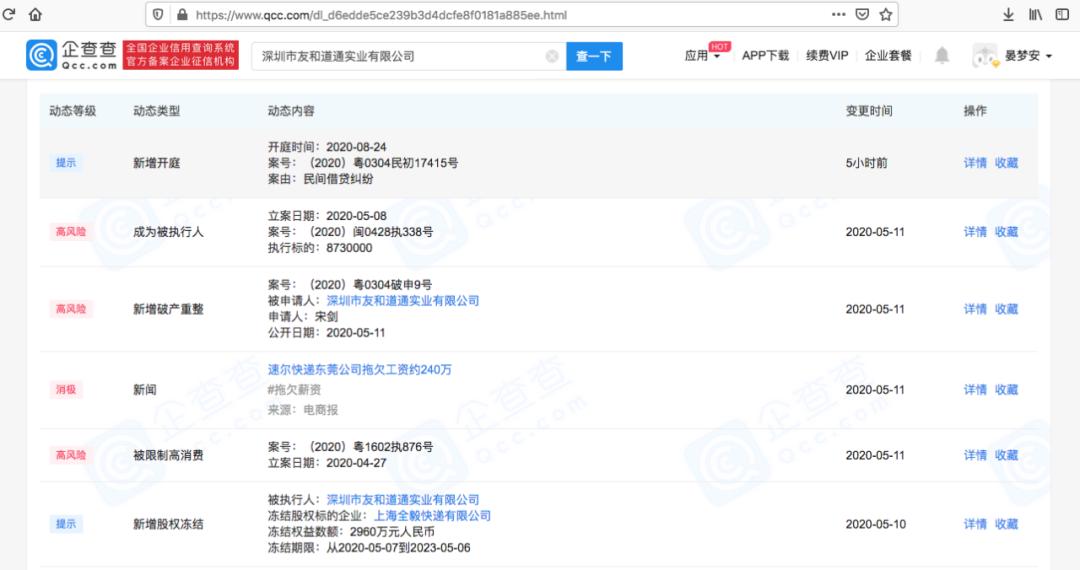View site security lock icon

point(182,14)
